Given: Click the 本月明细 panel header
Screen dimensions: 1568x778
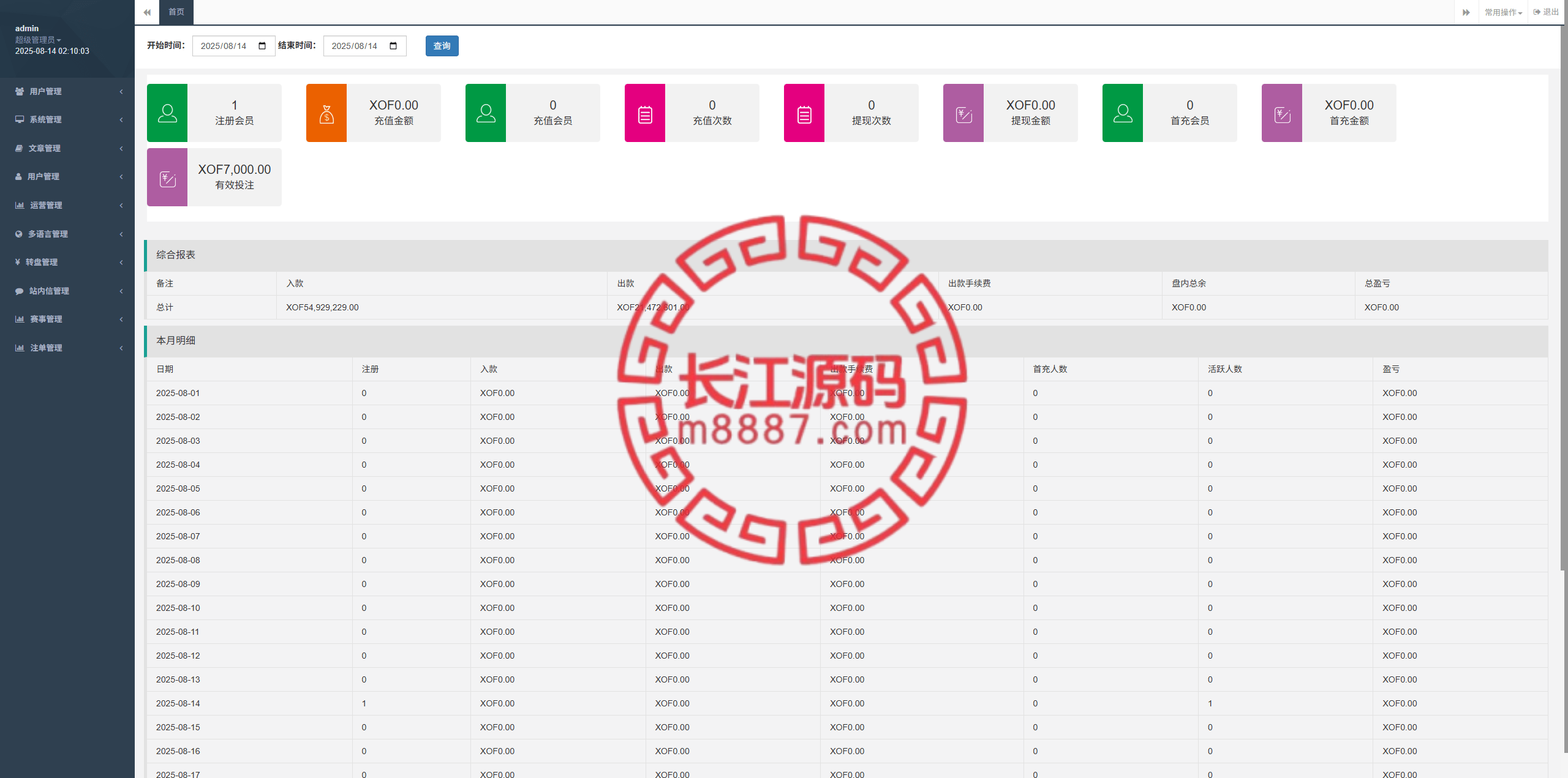Looking at the screenshot, I should point(846,340).
